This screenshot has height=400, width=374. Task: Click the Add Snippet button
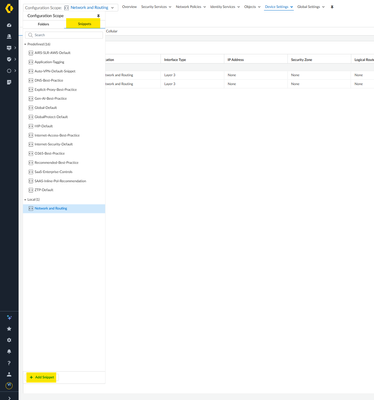coord(42,377)
